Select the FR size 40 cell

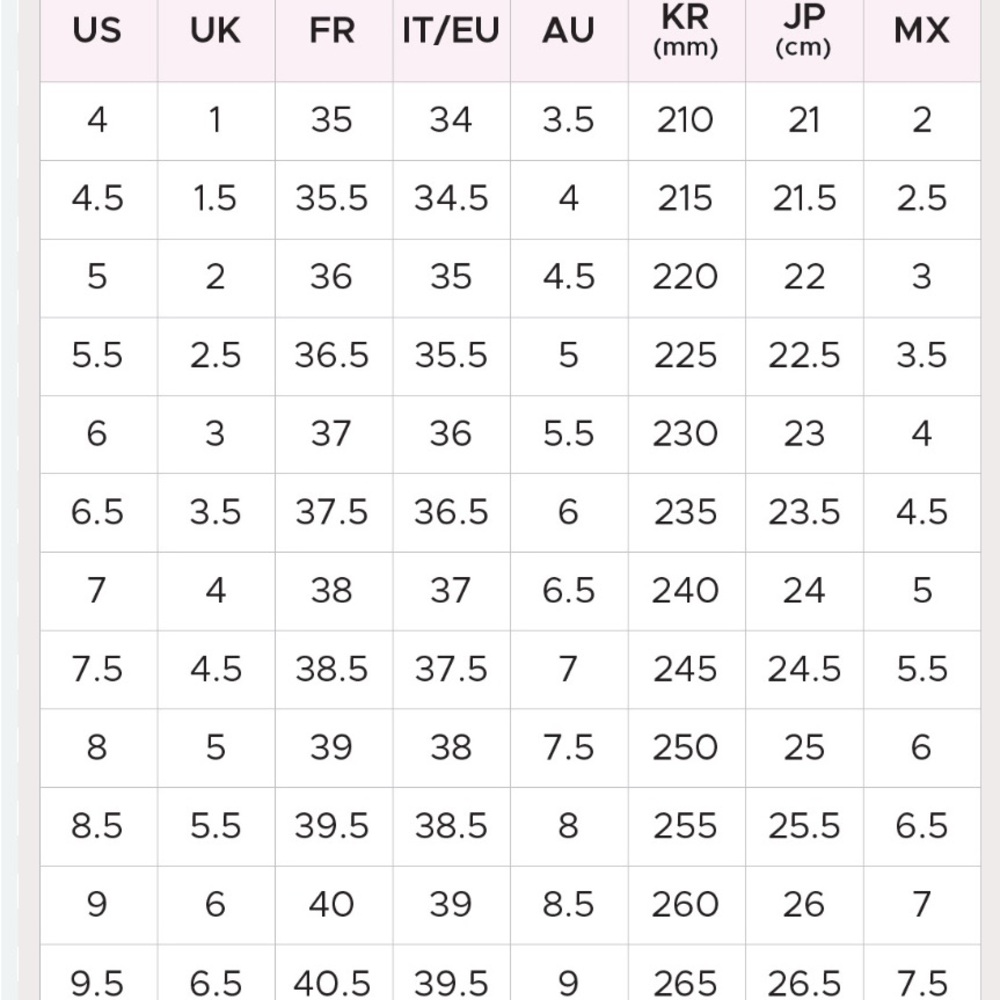(332, 905)
